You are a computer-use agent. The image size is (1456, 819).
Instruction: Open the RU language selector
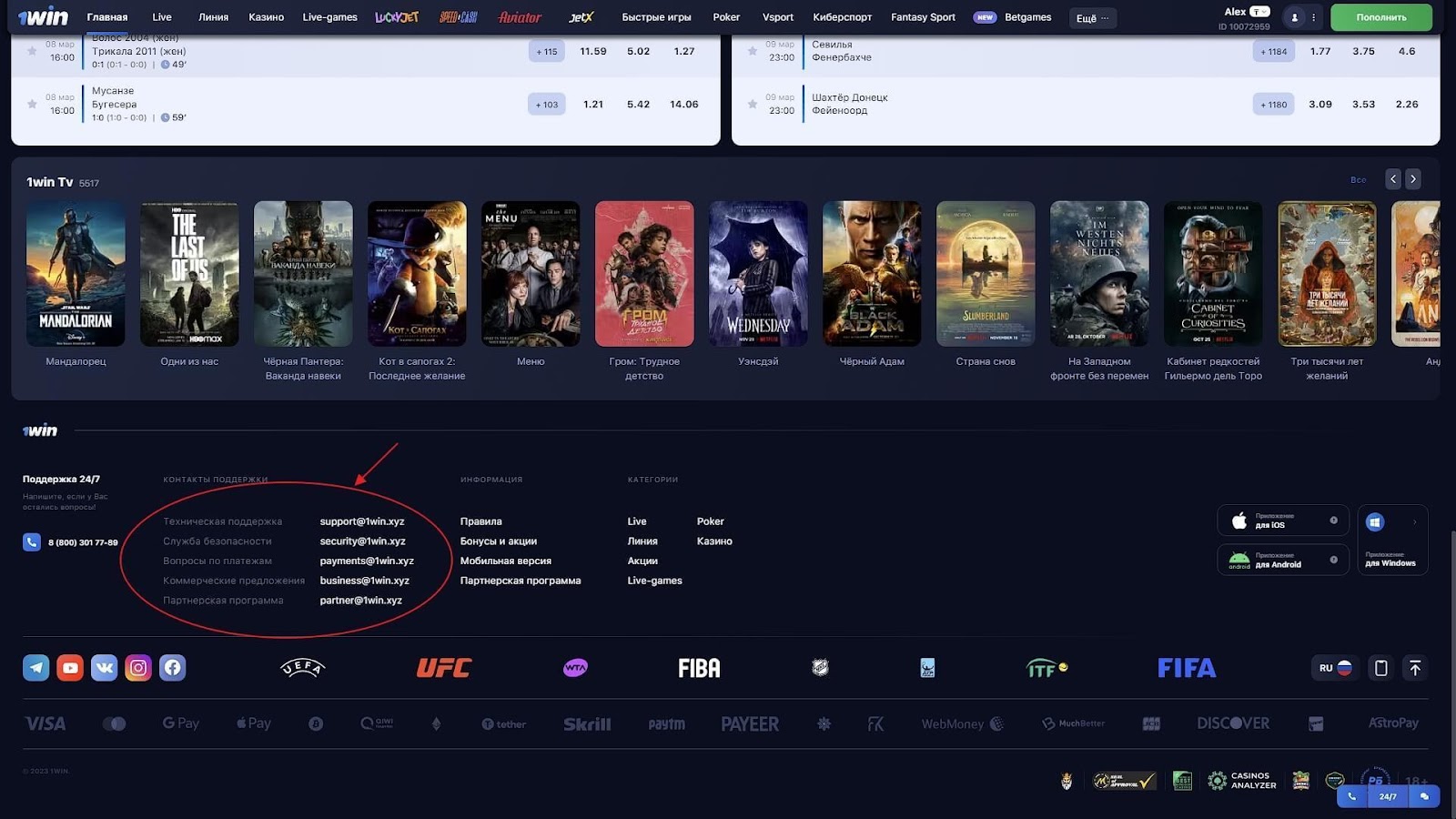[1335, 668]
